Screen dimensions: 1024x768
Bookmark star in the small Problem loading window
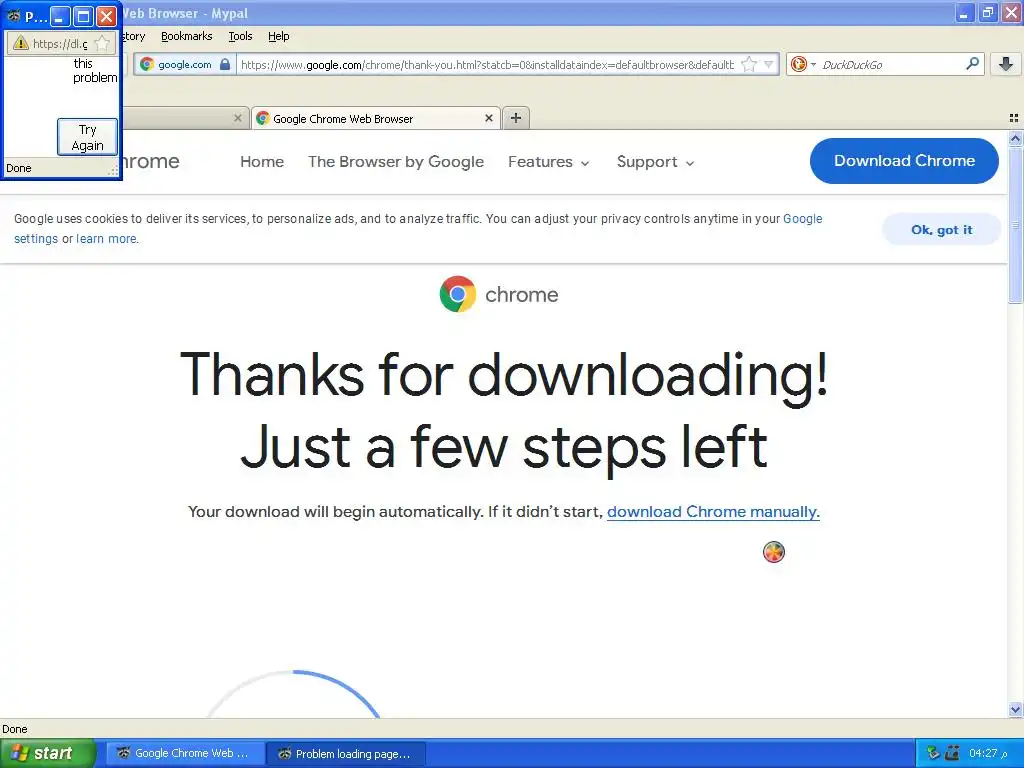click(x=102, y=44)
